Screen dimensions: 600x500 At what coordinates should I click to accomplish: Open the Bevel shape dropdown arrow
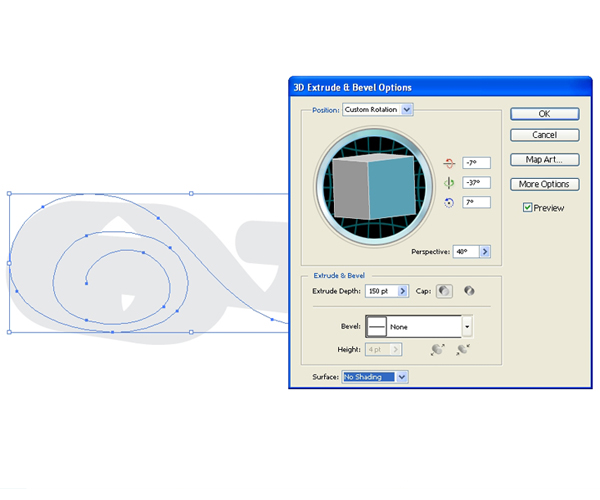(x=467, y=327)
